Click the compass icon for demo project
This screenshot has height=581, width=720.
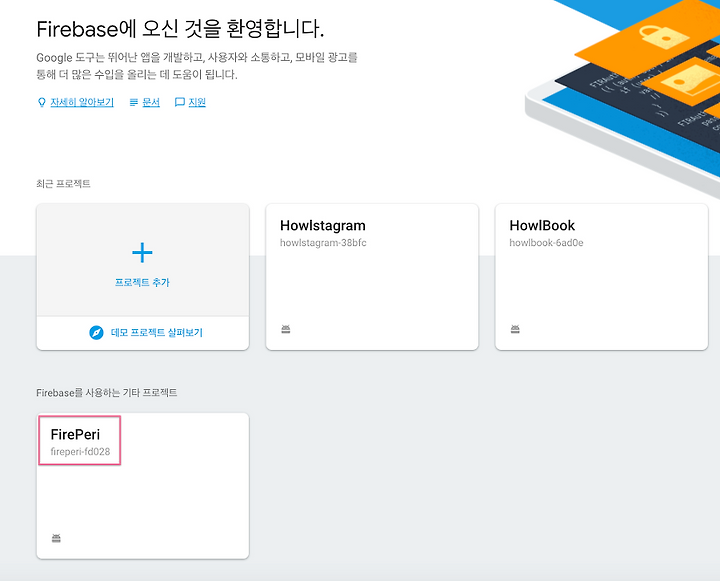[96, 333]
